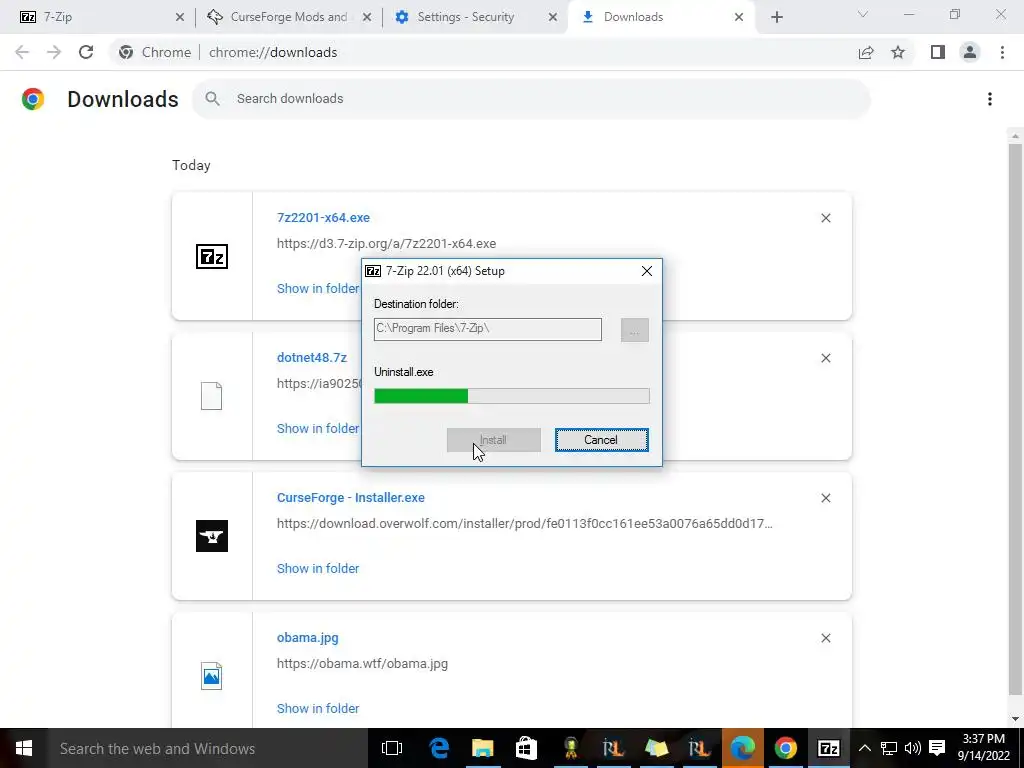This screenshot has width=1024, height=768.
Task: Click the 7-Zip install progress bar
Action: coord(512,396)
